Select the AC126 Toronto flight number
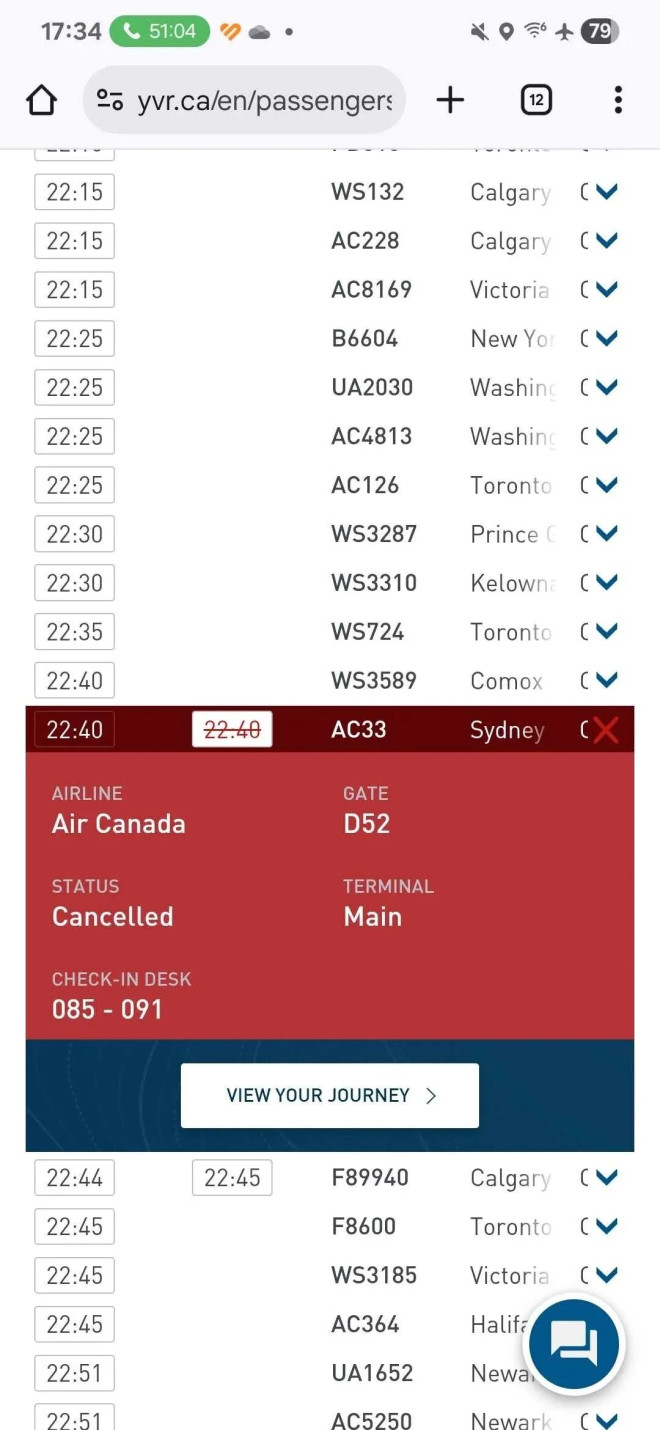The width and height of the screenshot is (660, 1430). (365, 486)
